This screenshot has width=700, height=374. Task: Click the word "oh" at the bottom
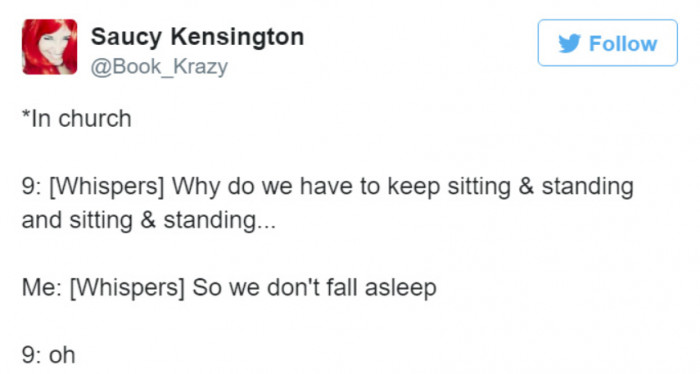pyautogui.click(x=62, y=355)
